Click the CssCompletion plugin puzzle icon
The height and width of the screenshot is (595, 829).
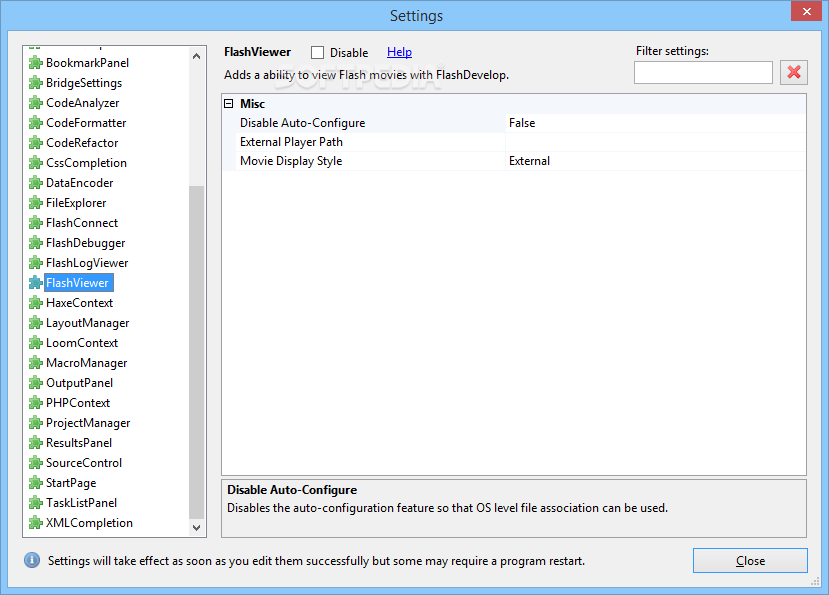(35, 163)
